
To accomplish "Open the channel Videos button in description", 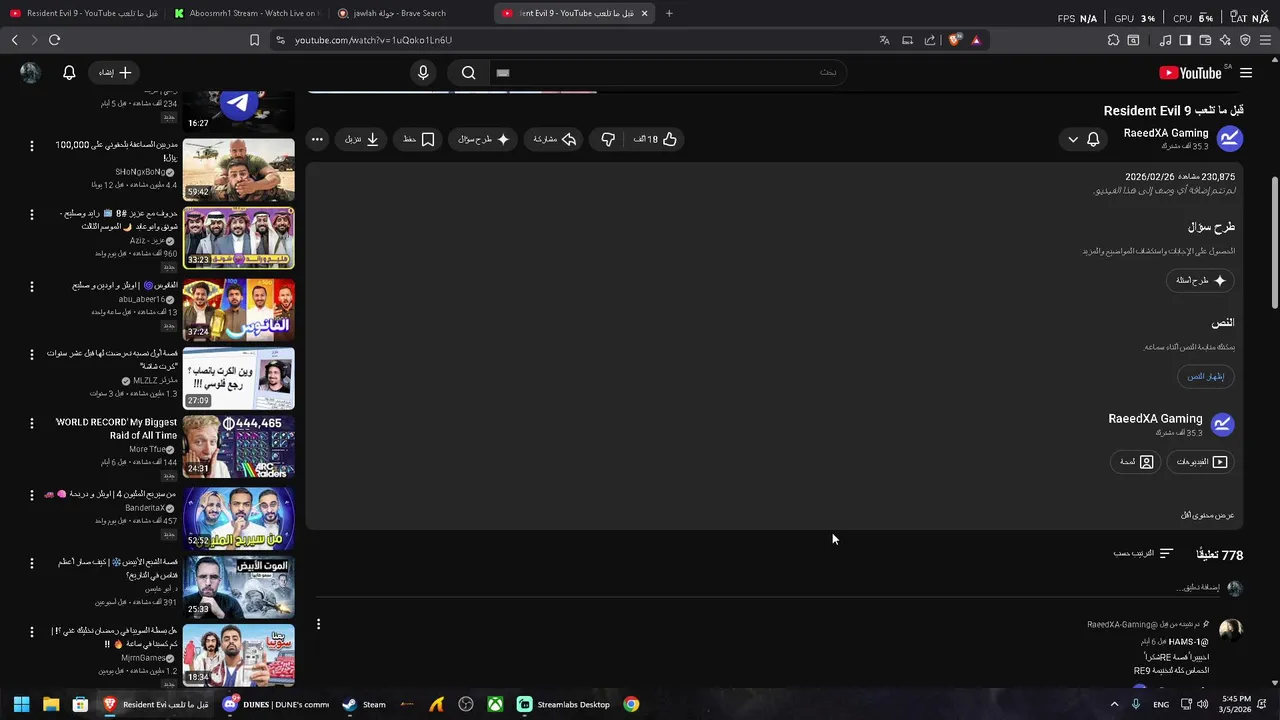I will click(x=1200, y=462).
